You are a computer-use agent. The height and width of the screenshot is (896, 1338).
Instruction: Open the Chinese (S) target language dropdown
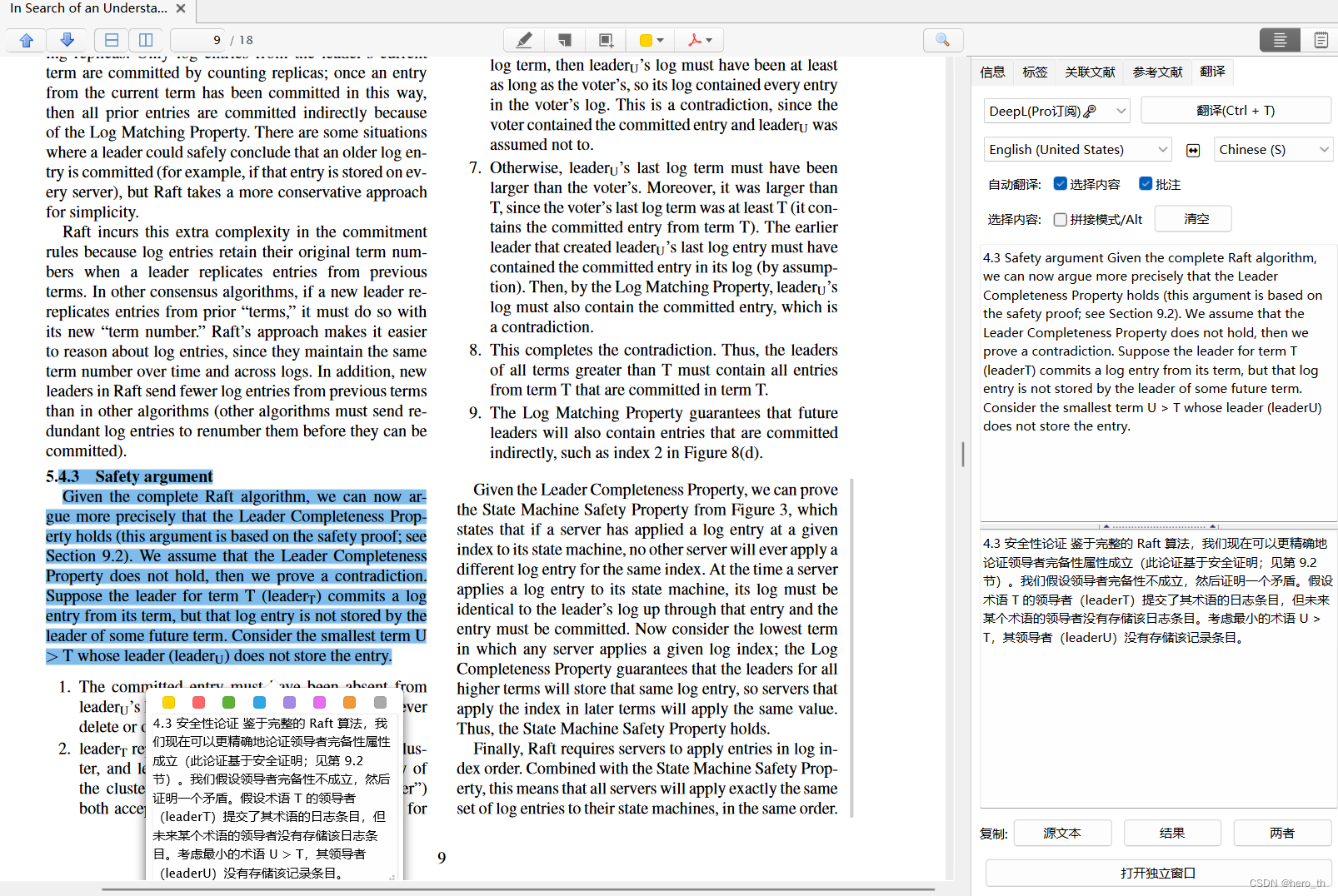pos(1273,150)
